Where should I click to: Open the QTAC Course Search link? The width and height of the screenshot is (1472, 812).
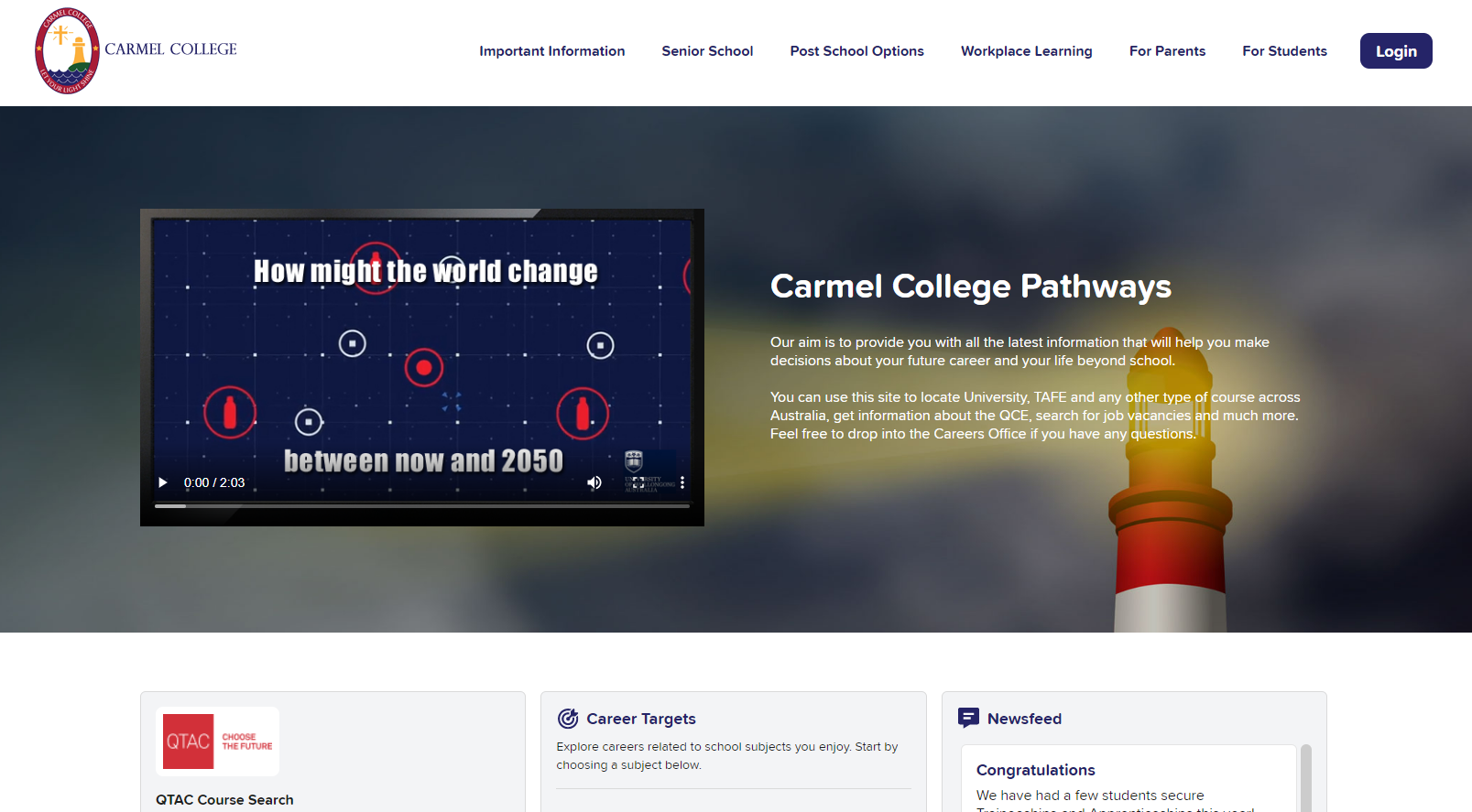[224, 799]
